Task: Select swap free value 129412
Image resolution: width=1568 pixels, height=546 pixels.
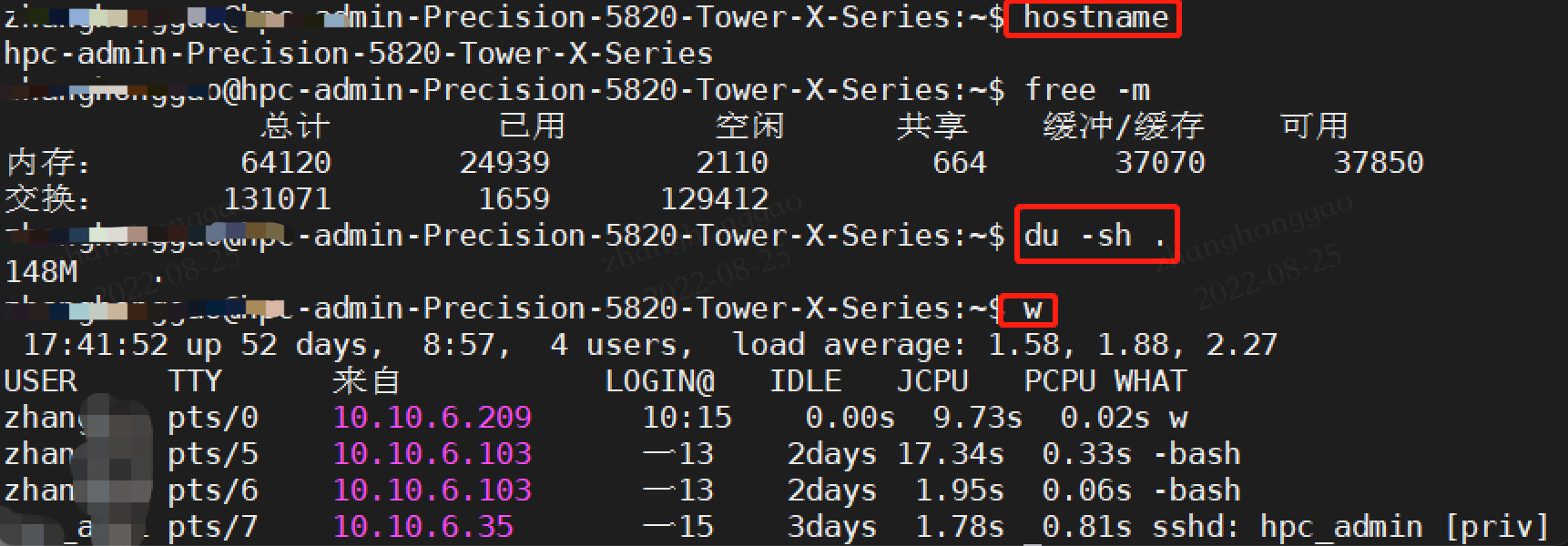Action: pyautogui.click(x=714, y=199)
